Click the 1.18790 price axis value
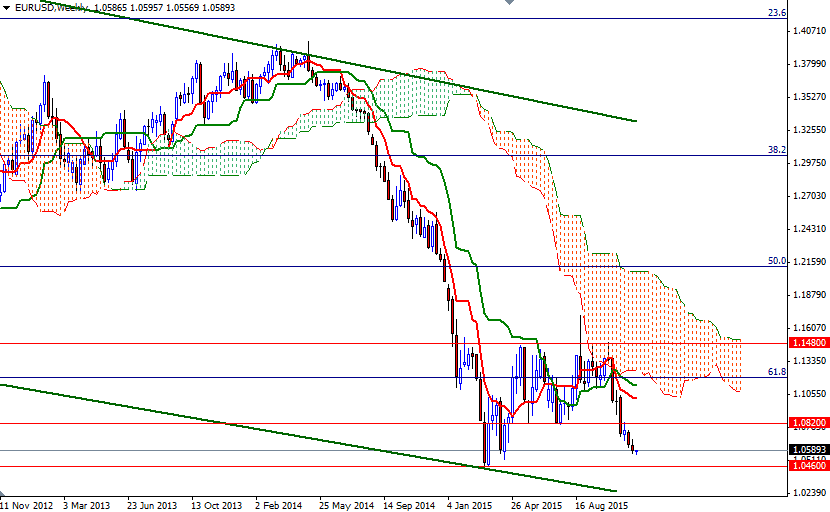The height and width of the screenshot is (512, 830). tap(809, 295)
